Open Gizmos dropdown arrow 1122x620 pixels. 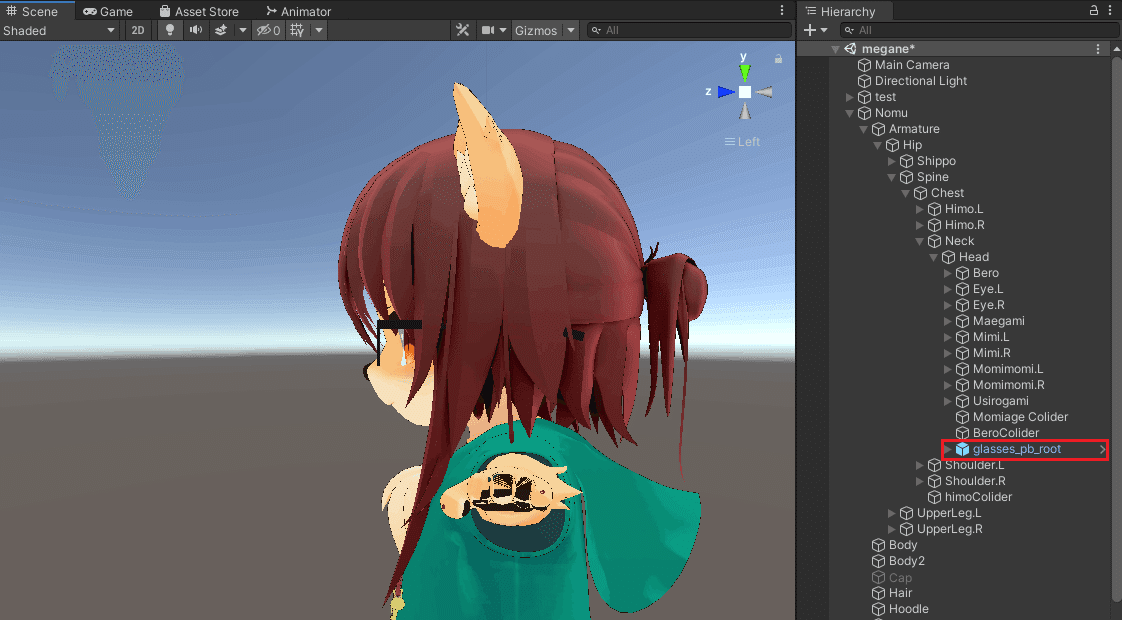click(571, 30)
